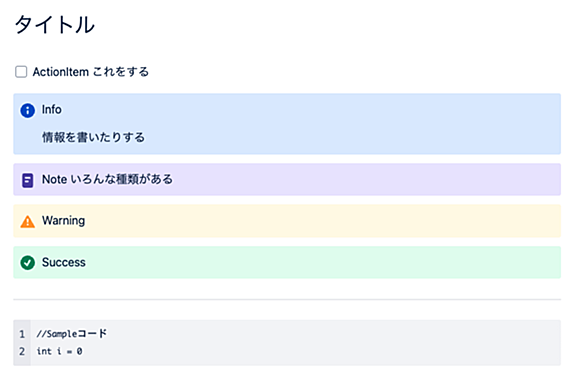Click empty area of purple Note panel
The height and width of the screenshot is (373, 586).
coord(366,179)
